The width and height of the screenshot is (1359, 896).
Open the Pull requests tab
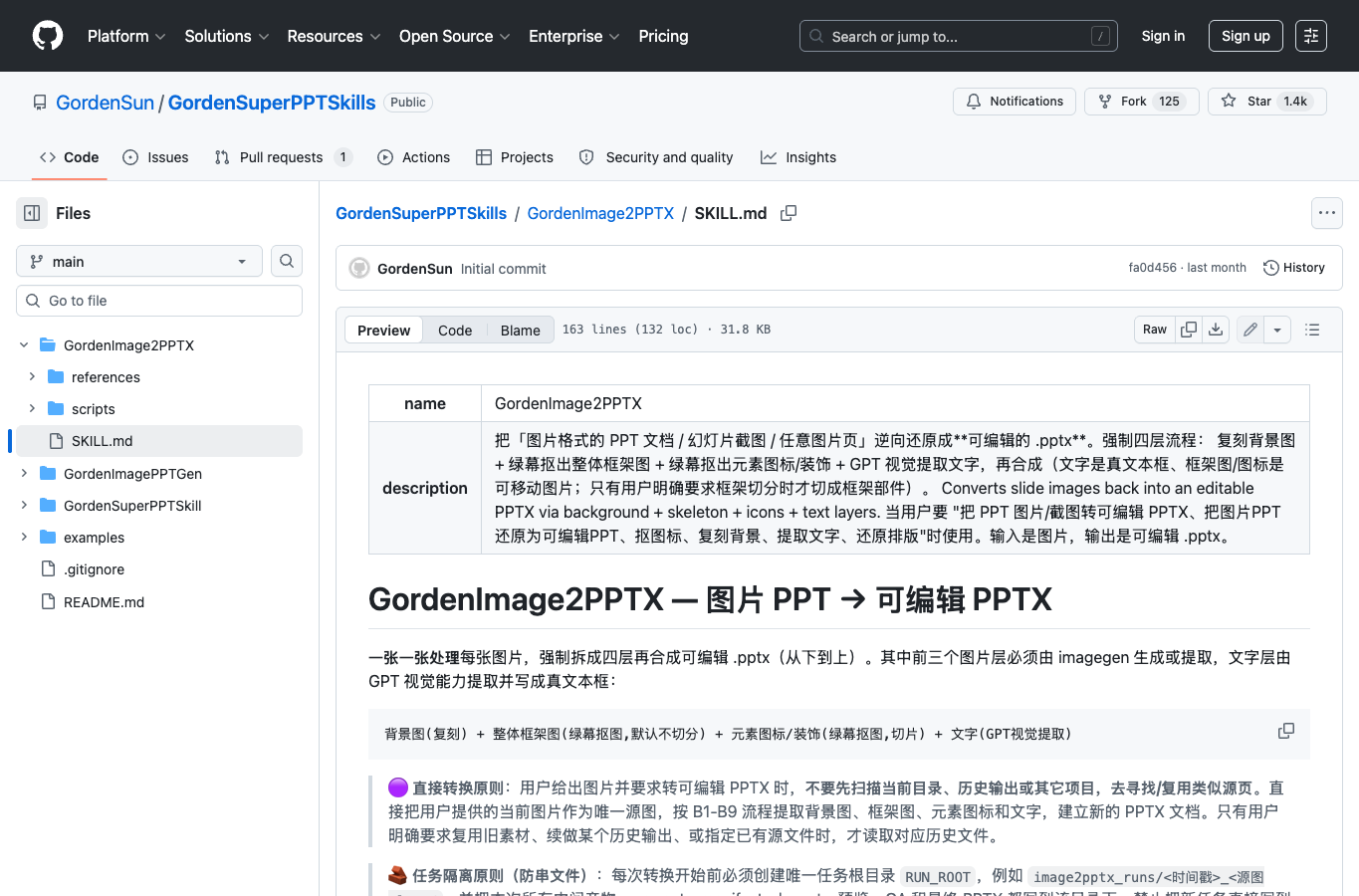click(x=283, y=157)
